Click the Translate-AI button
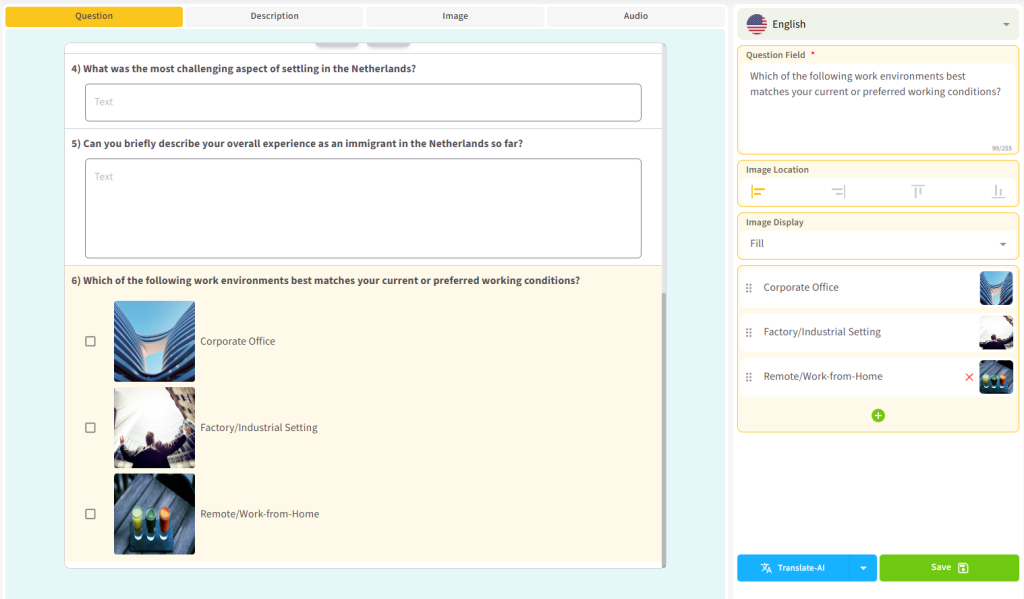This screenshot has width=1024, height=599. pyautogui.click(x=793, y=568)
